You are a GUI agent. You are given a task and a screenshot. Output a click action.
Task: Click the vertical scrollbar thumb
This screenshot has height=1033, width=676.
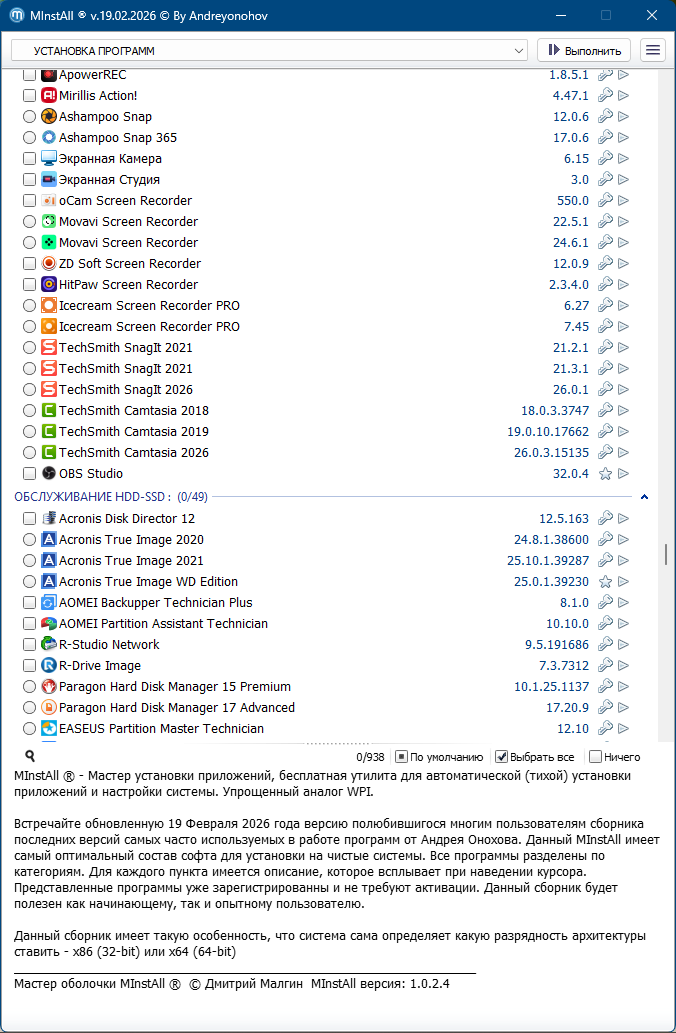point(664,555)
